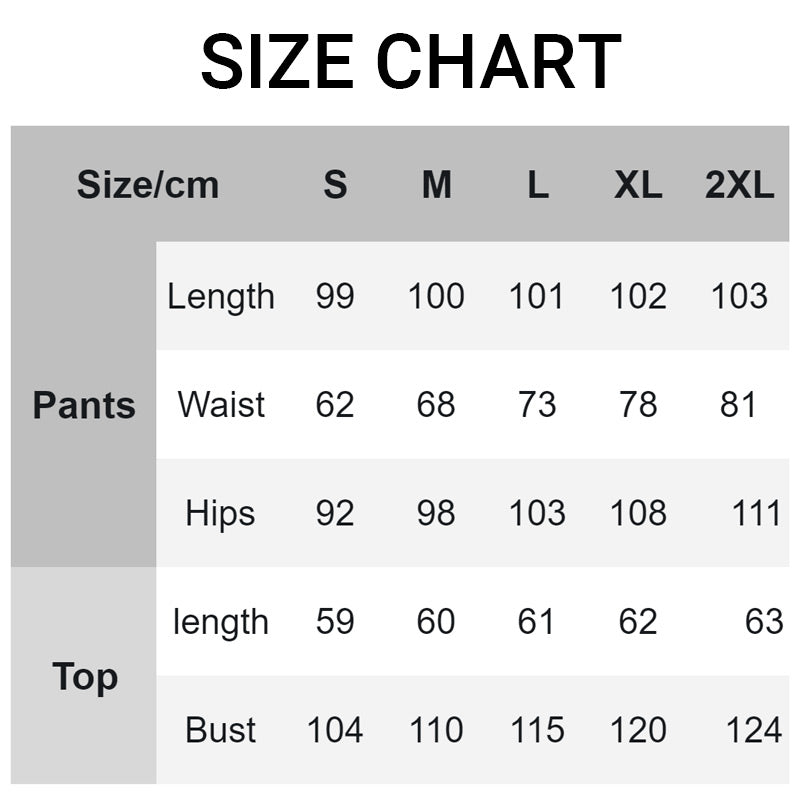Viewport: 800px width, 800px height.
Task: Select the Pants Length row label
Action: click(x=220, y=296)
